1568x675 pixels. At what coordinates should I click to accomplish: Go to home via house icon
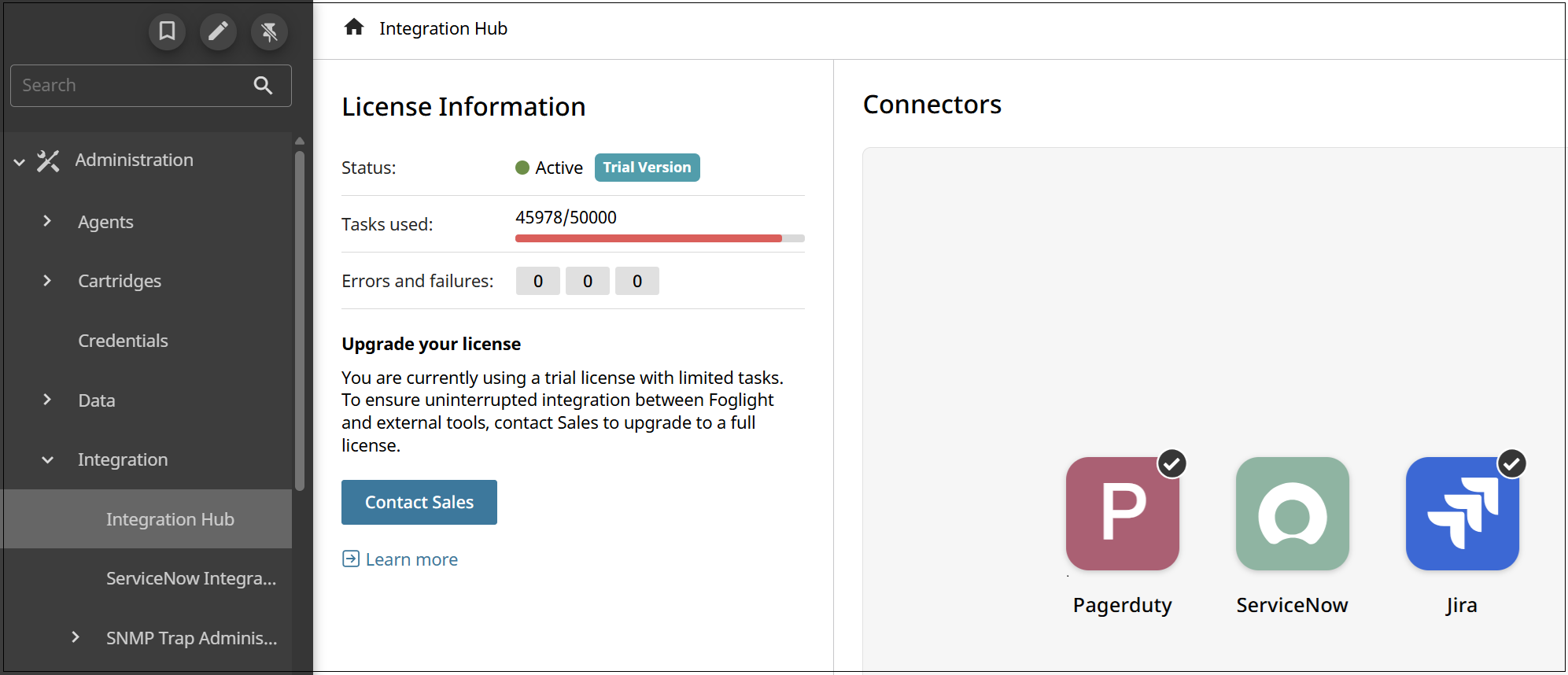354,28
